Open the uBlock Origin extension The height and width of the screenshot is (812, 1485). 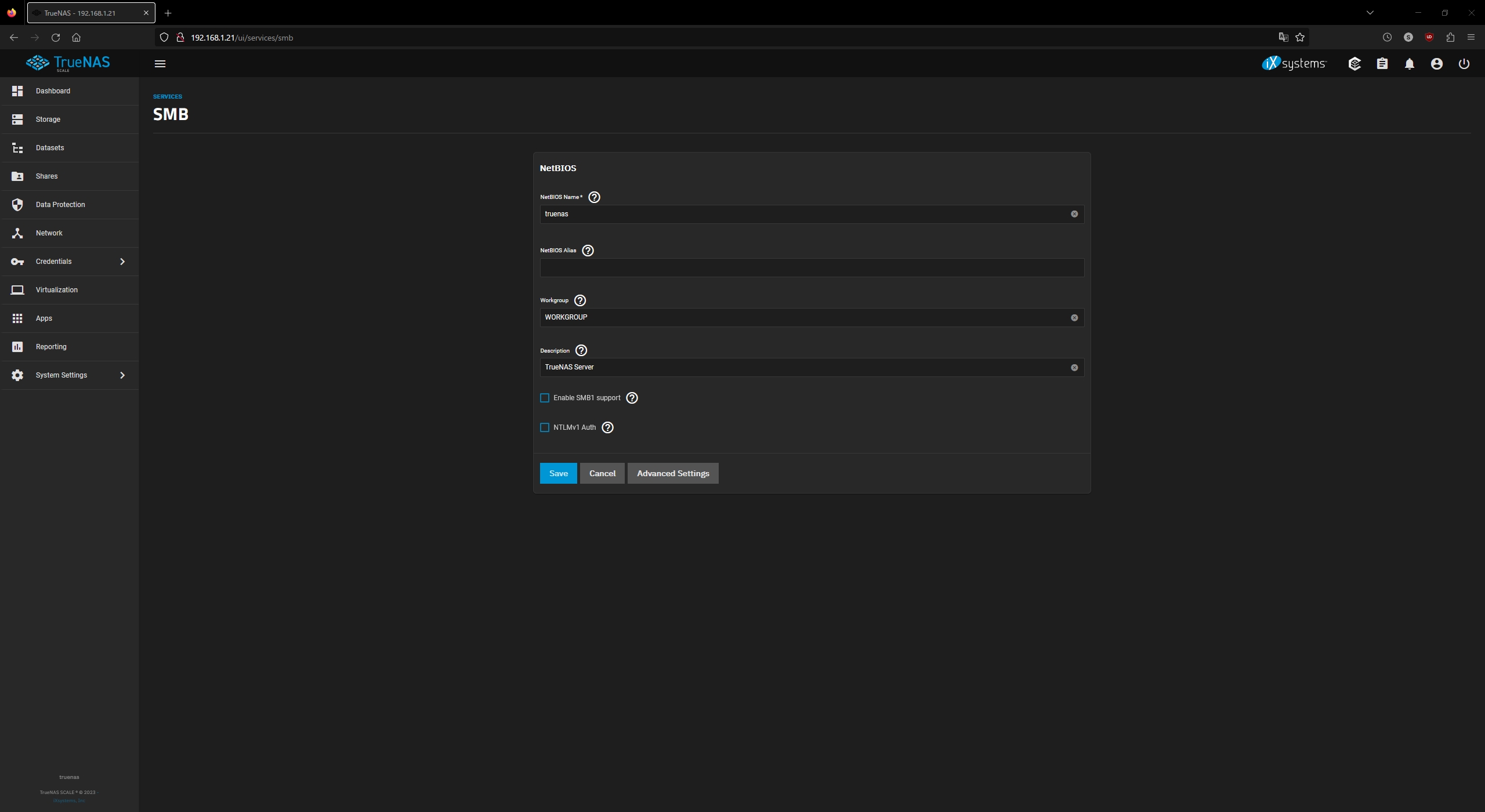tap(1429, 37)
